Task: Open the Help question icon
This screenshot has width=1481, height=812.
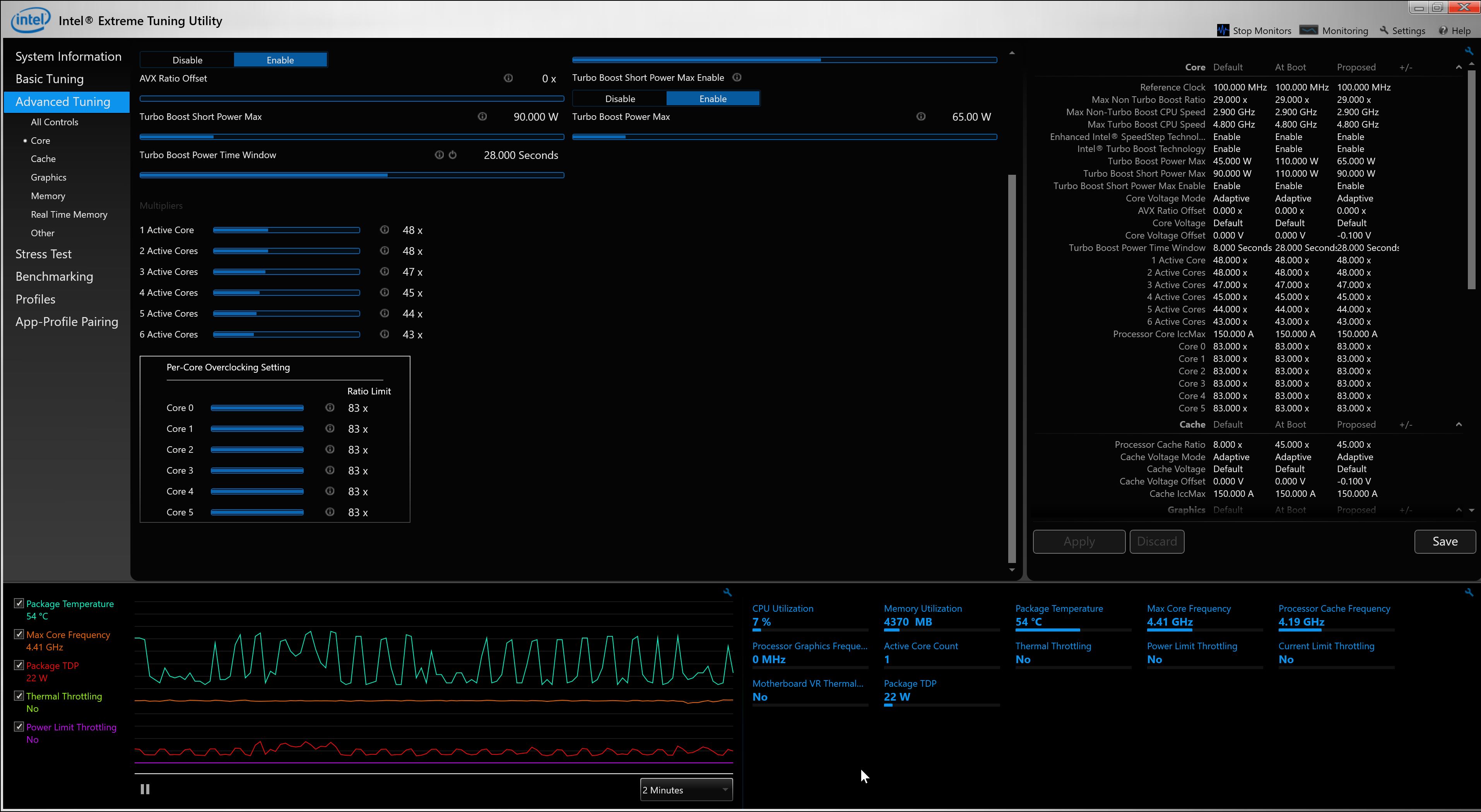Action: click(1443, 31)
